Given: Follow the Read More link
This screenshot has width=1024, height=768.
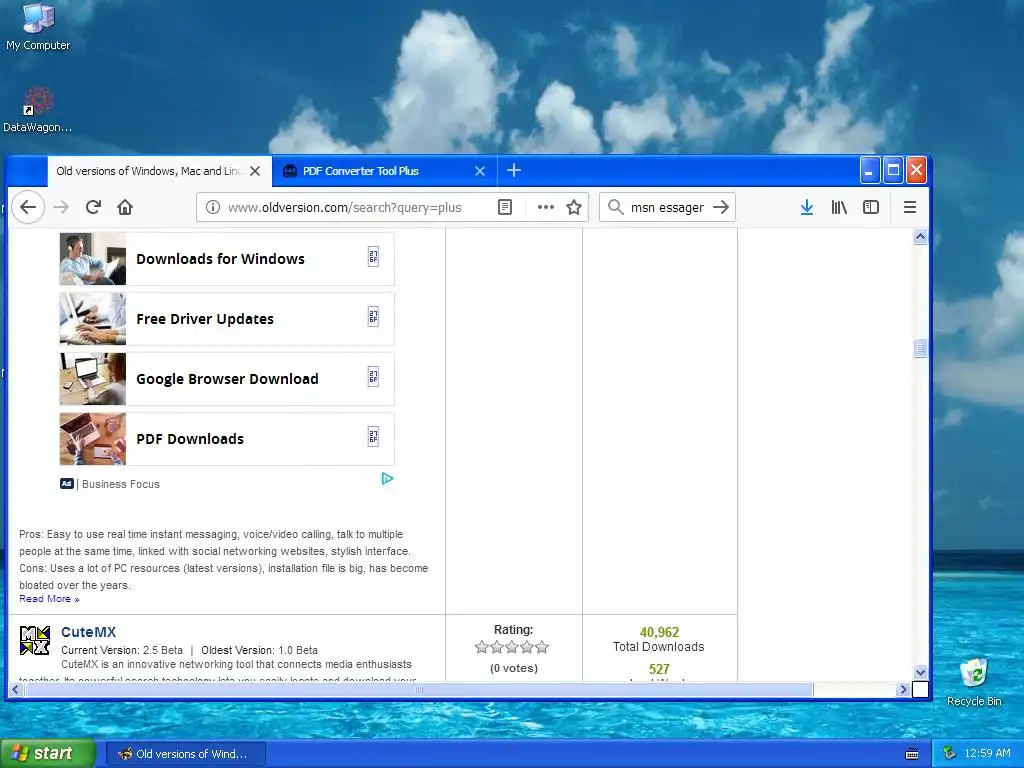Looking at the screenshot, I should click(49, 599).
